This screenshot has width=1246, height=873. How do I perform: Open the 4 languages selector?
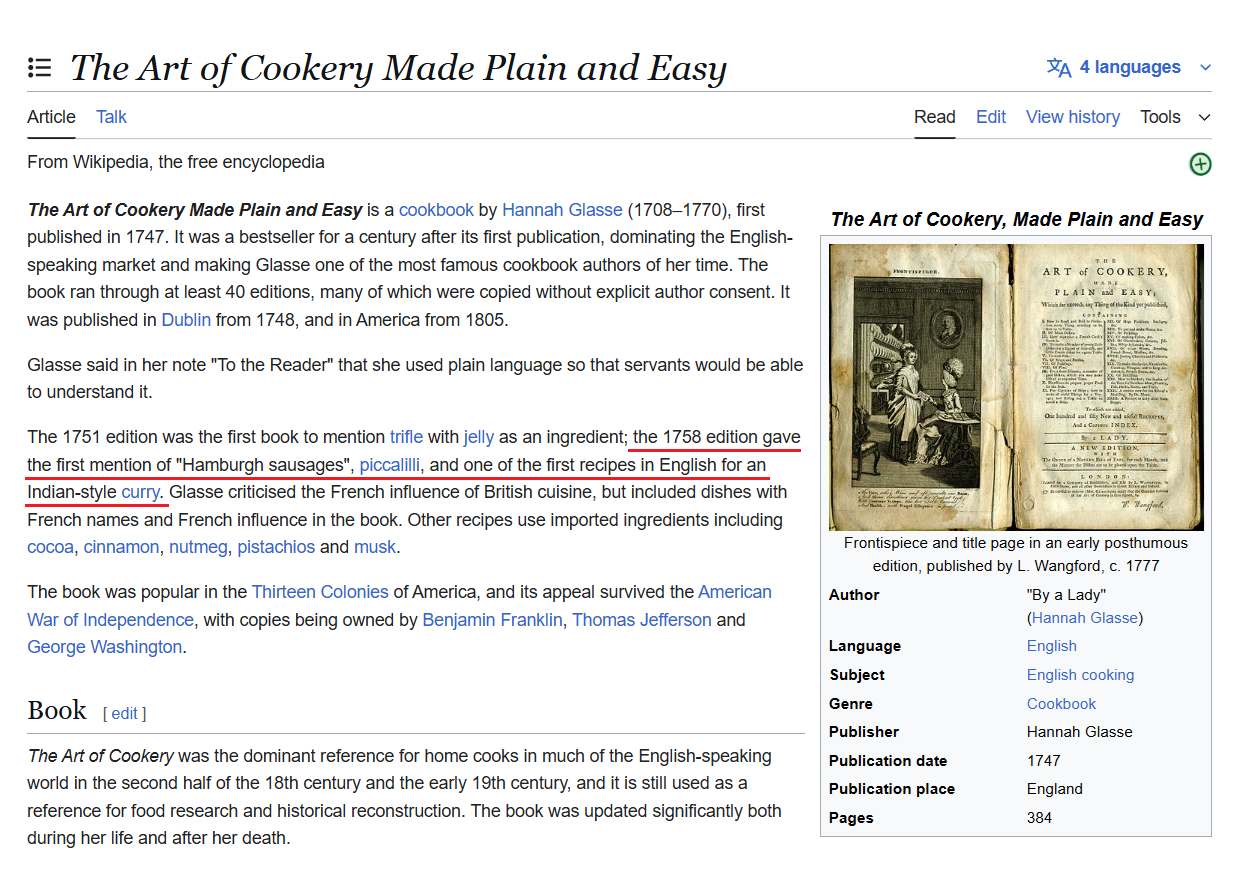click(x=1129, y=68)
